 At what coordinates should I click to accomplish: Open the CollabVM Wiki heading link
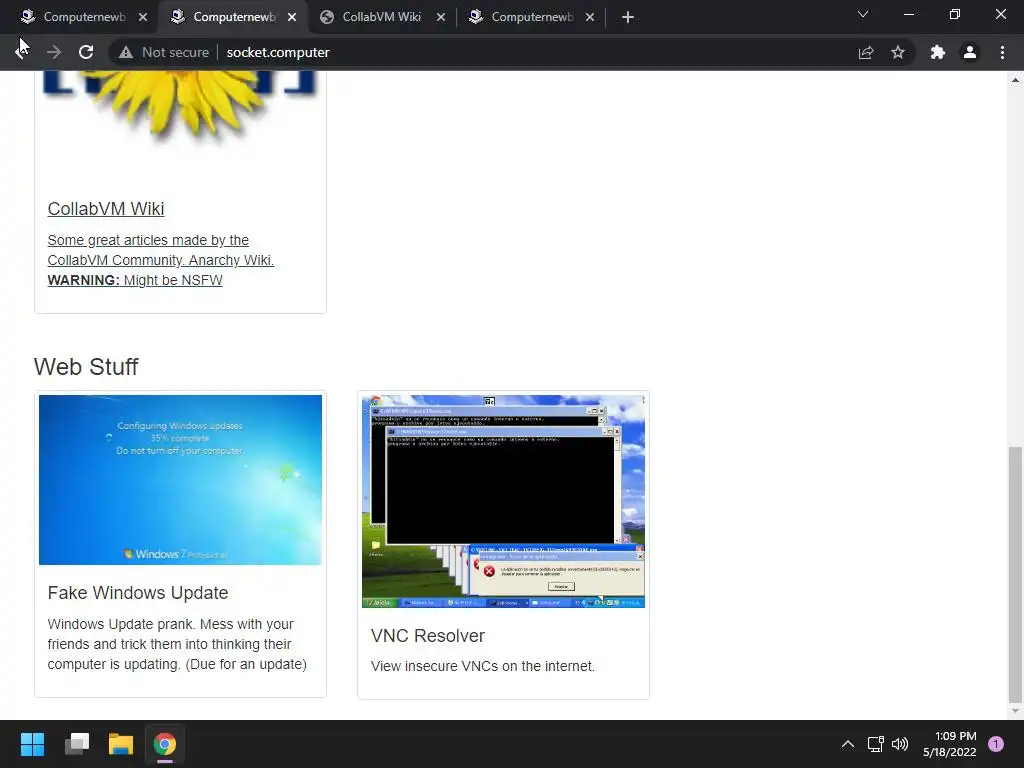(106, 209)
